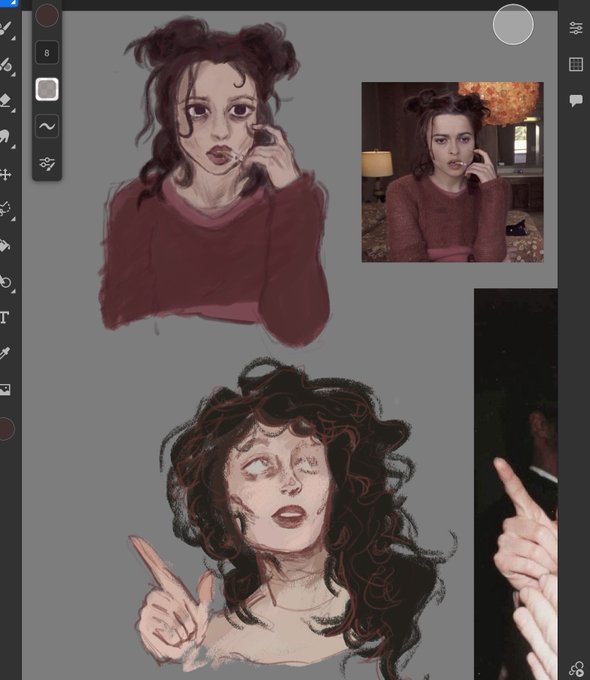Select the Pixel Brush tool

pos(5,29)
